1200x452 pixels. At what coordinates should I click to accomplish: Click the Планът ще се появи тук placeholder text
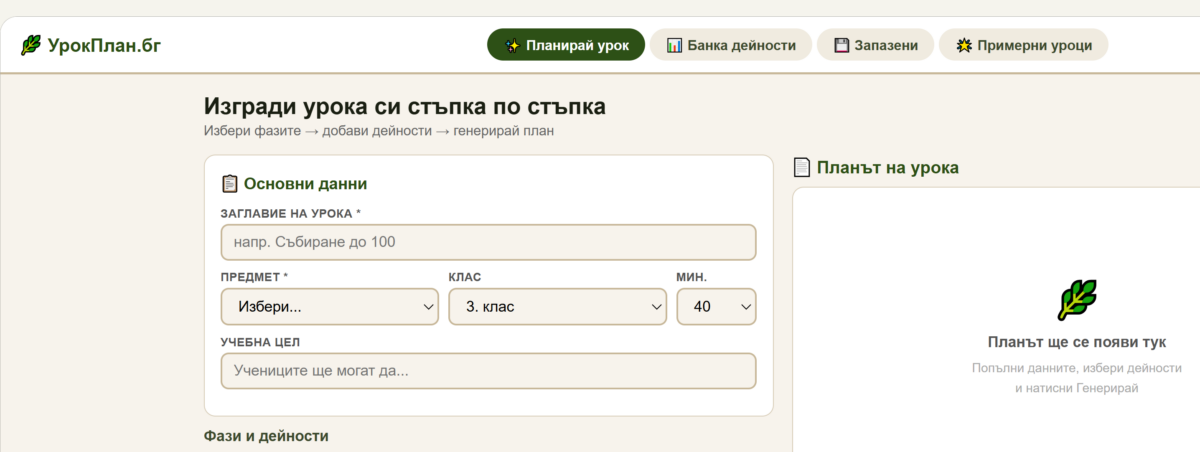tap(1076, 342)
